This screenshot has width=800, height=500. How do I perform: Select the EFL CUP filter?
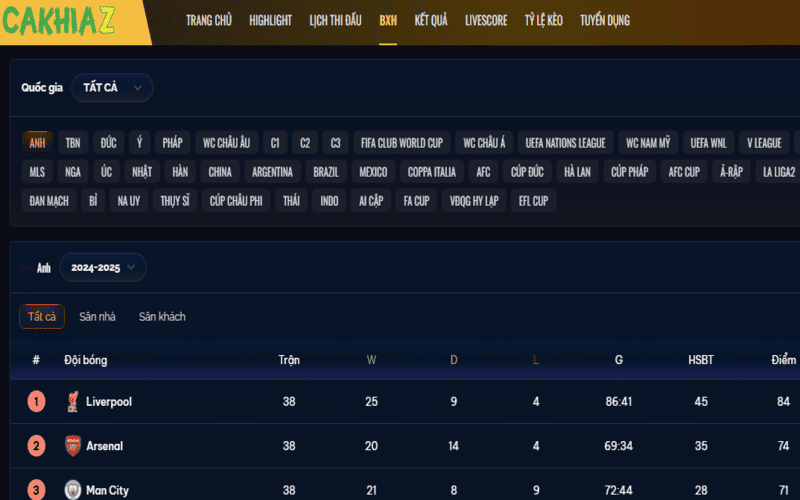(x=534, y=201)
